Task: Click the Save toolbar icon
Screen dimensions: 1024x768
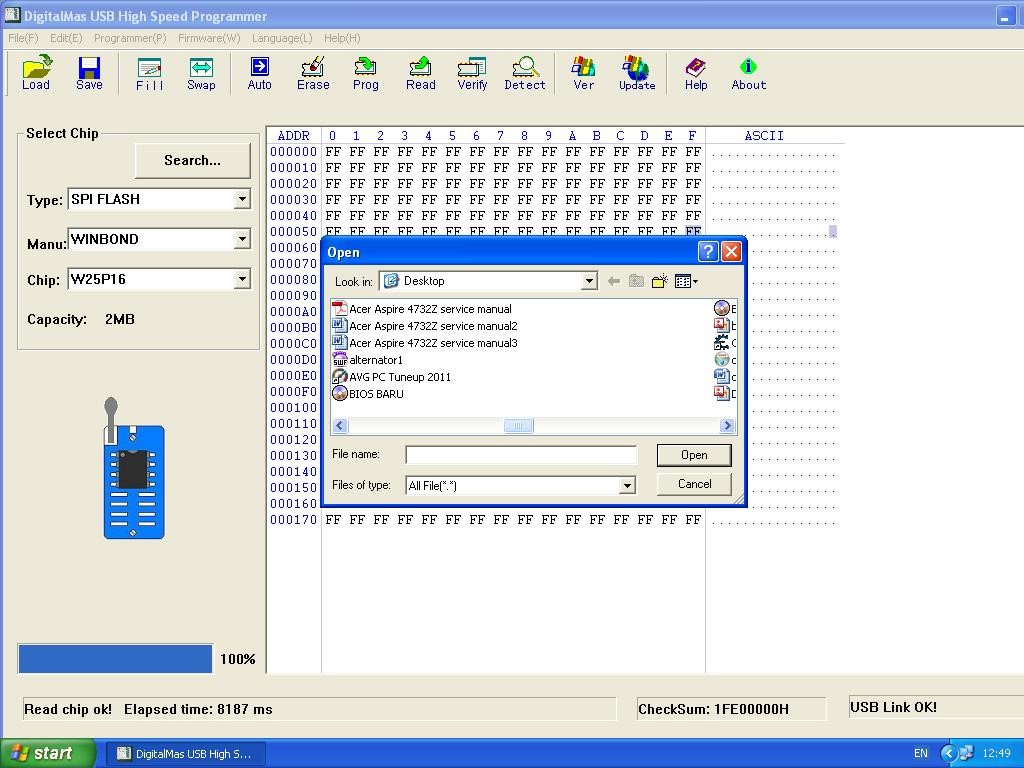Action: [x=89, y=72]
